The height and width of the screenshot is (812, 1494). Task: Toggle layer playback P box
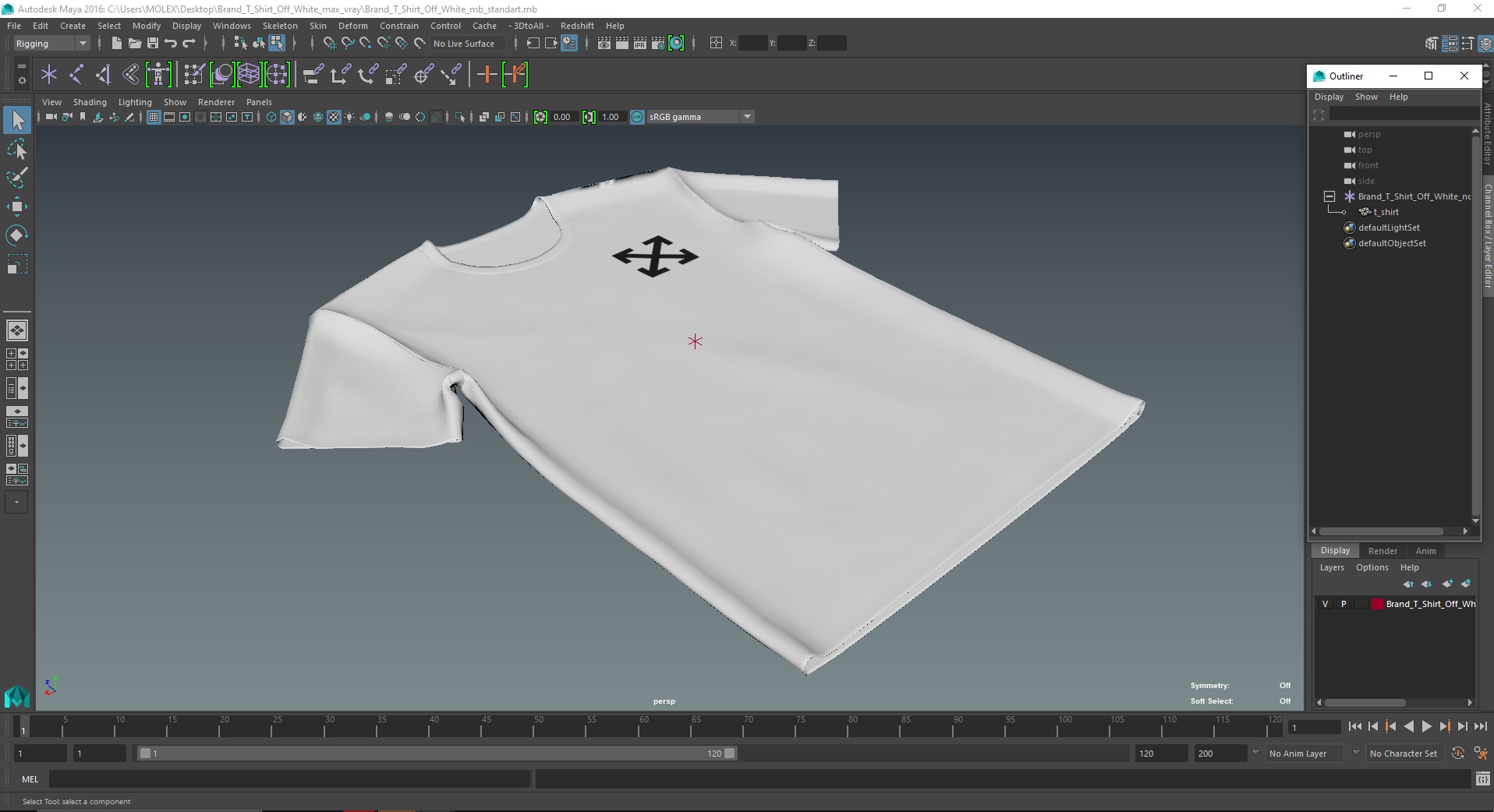[x=1343, y=604]
